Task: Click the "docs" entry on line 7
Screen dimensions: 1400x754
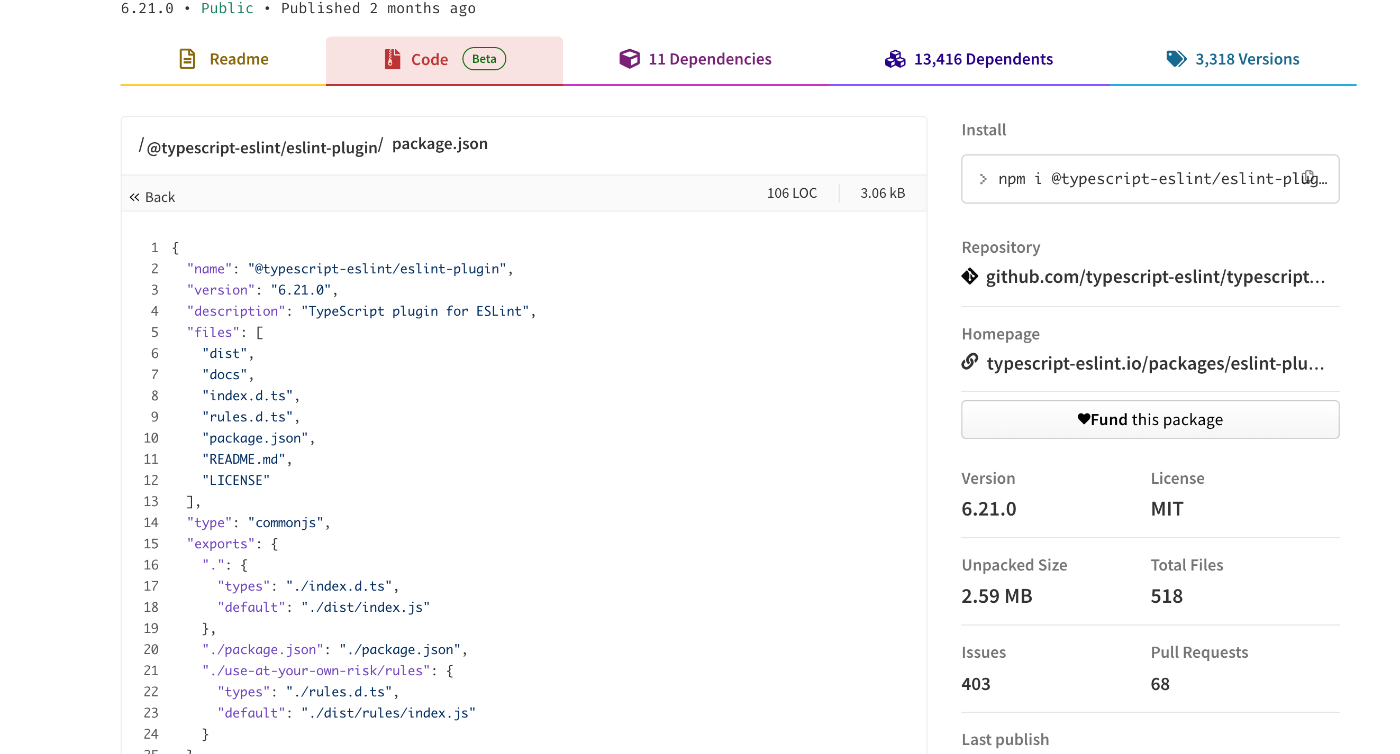Action: pyautogui.click(x=225, y=375)
